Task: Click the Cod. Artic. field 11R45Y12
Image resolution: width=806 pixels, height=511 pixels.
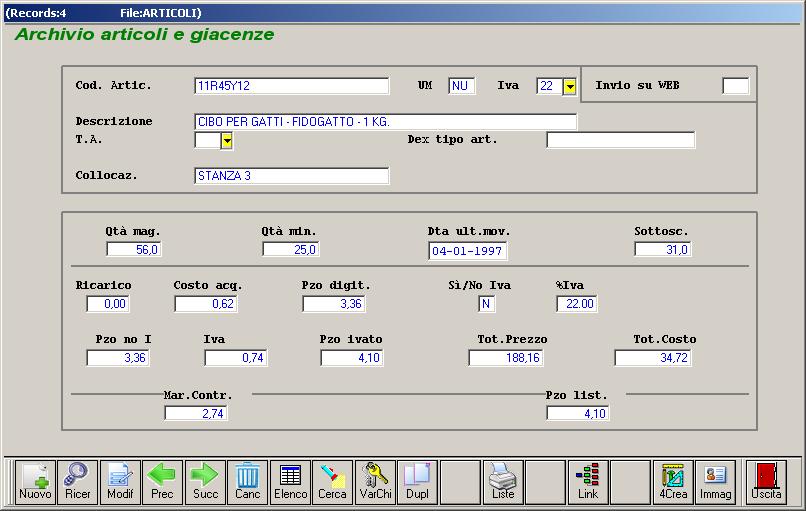Action: (x=291, y=86)
